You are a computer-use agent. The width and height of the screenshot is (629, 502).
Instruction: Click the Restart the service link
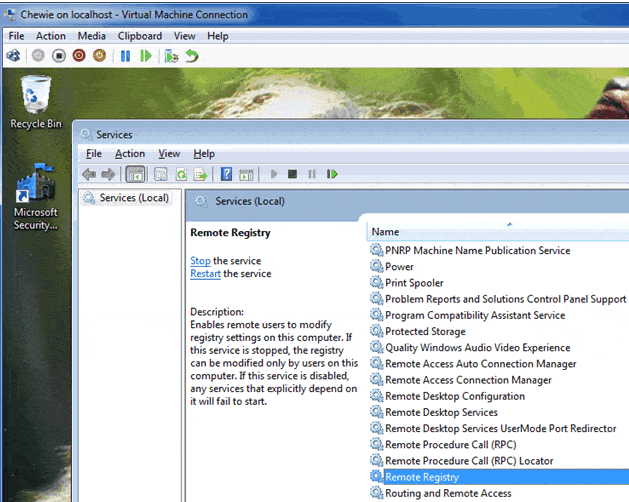point(206,273)
